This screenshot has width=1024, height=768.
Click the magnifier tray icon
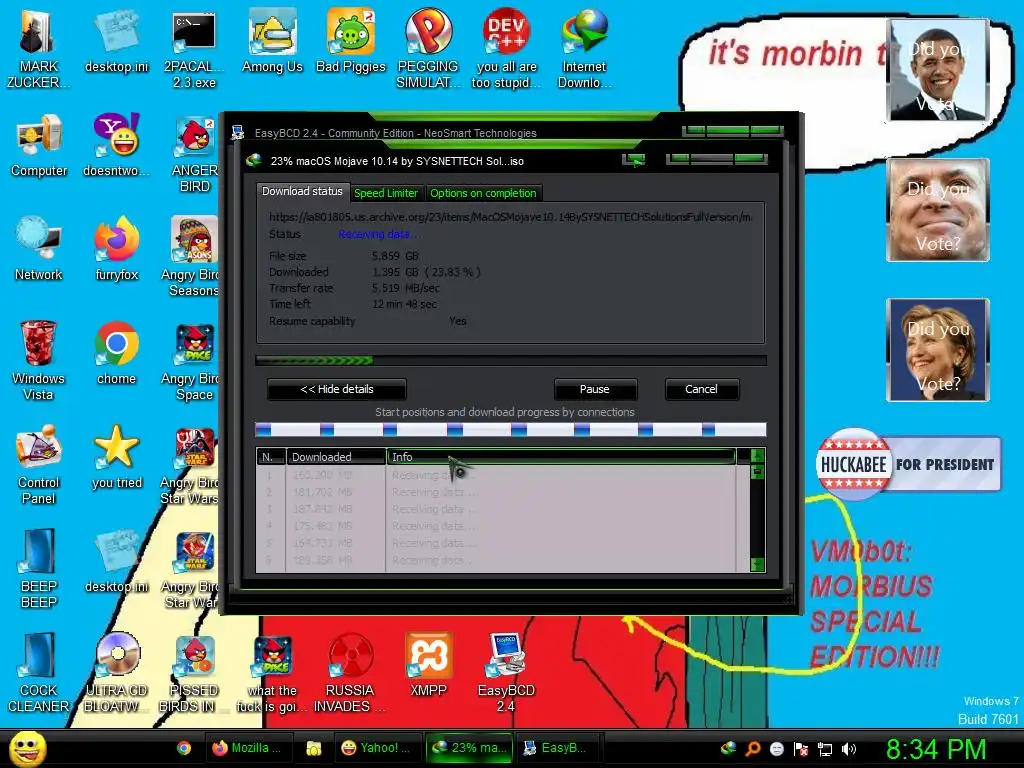753,749
